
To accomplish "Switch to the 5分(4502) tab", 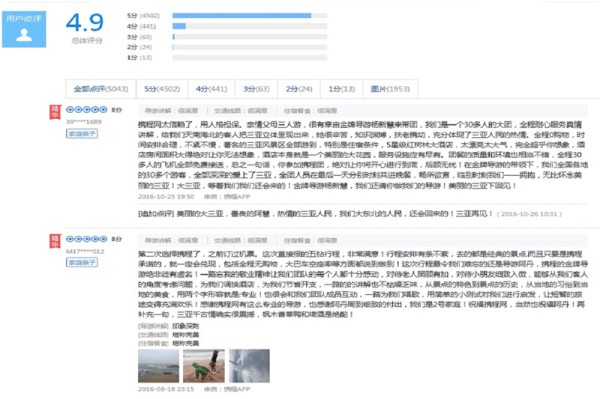I will click(162, 89).
